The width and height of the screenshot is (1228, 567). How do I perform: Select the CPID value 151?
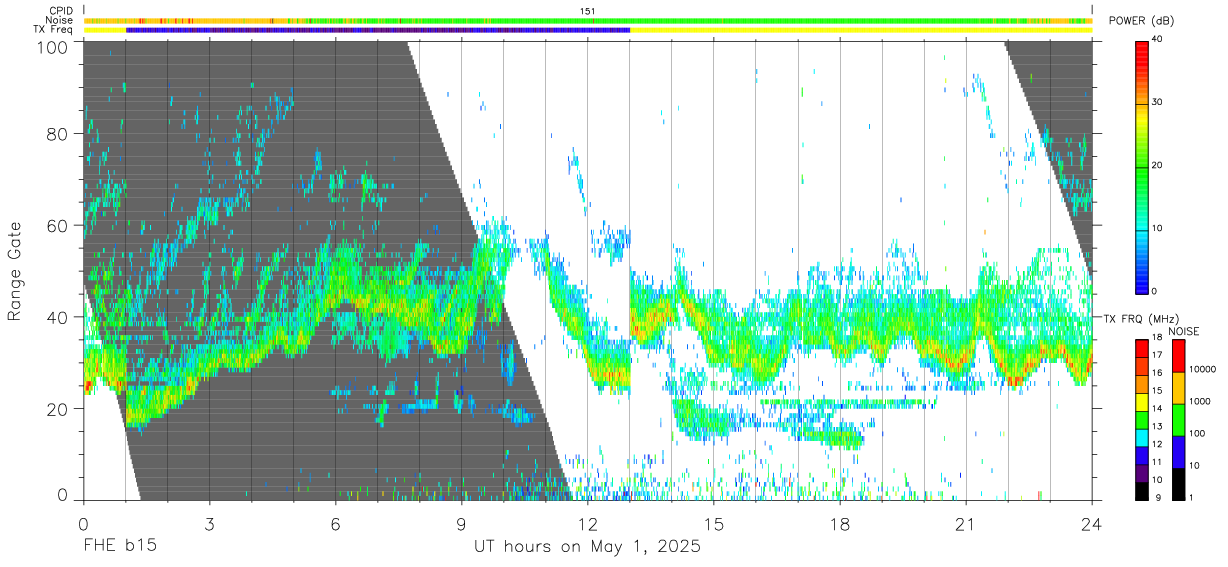(588, 10)
